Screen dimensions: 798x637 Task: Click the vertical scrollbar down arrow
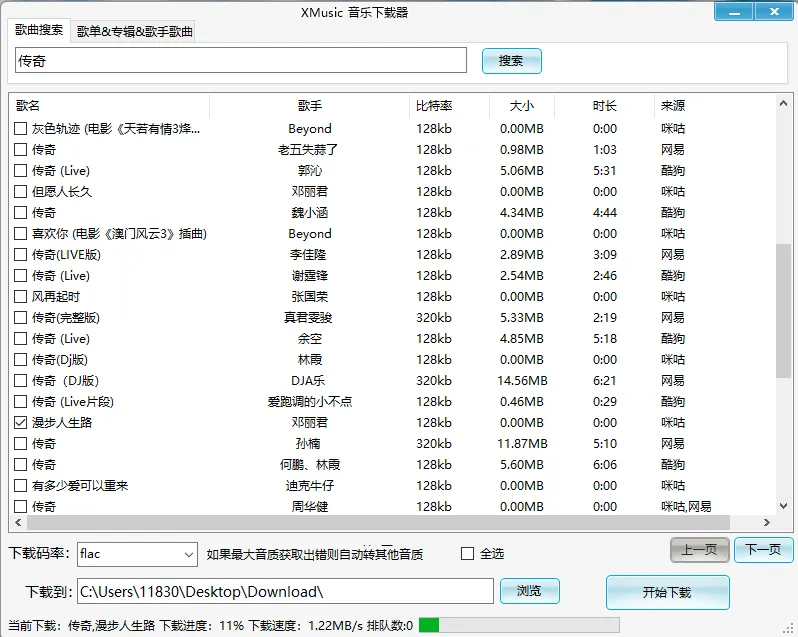(783, 506)
